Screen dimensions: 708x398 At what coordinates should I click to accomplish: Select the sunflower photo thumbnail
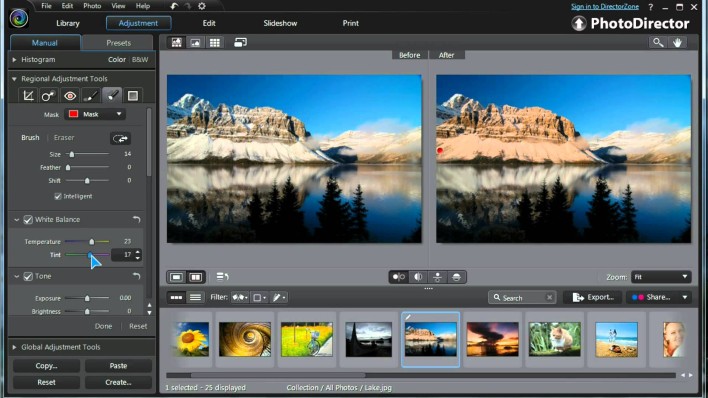[191, 339]
